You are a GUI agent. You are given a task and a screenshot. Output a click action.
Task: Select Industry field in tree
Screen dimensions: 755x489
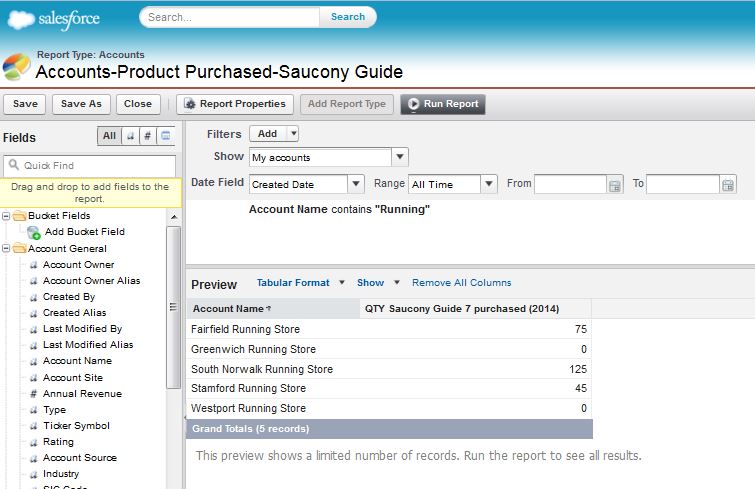(61, 474)
